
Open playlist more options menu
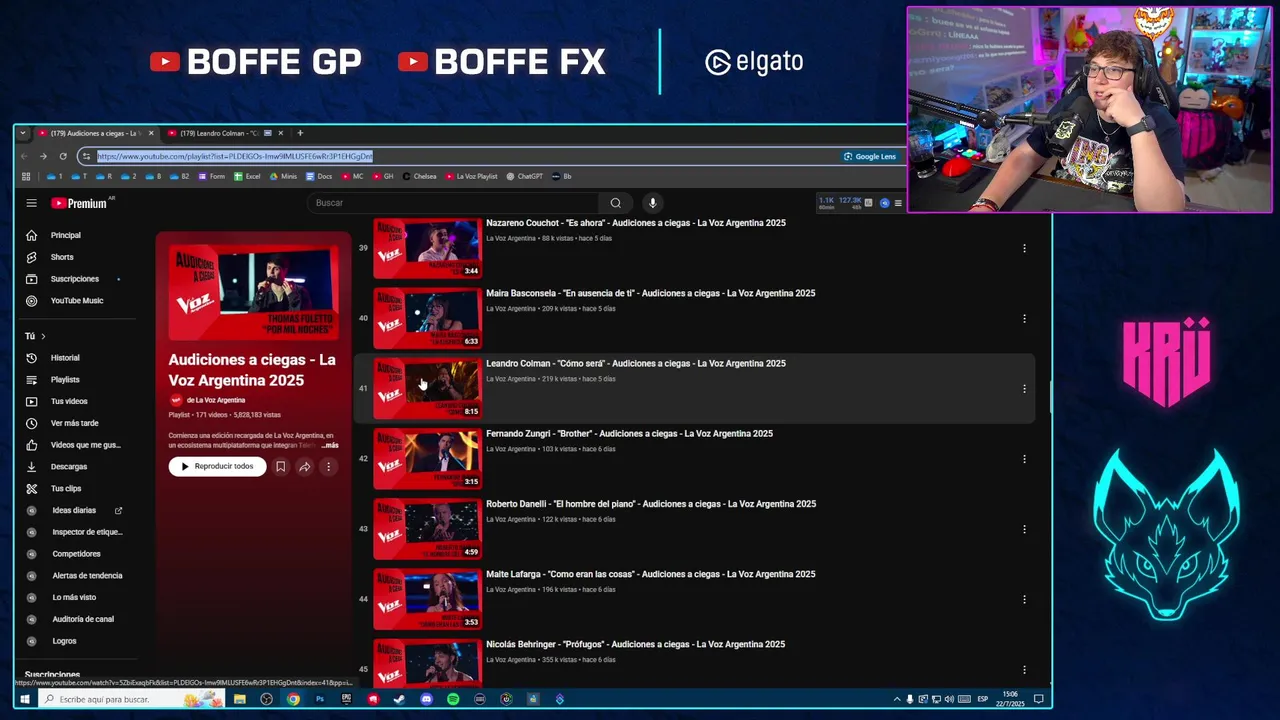[327, 466]
